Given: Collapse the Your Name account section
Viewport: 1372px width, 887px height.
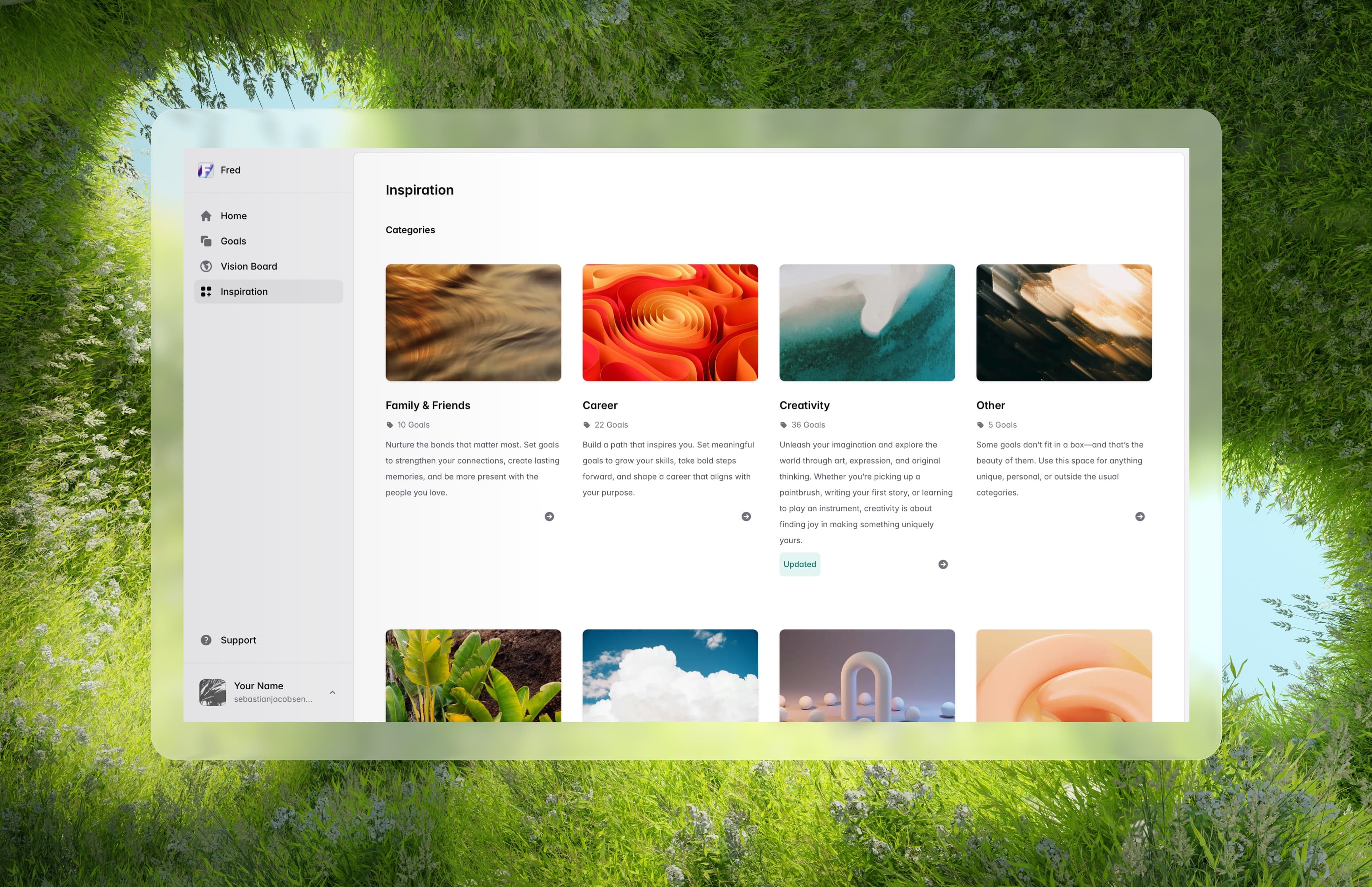Looking at the screenshot, I should 332,692.
